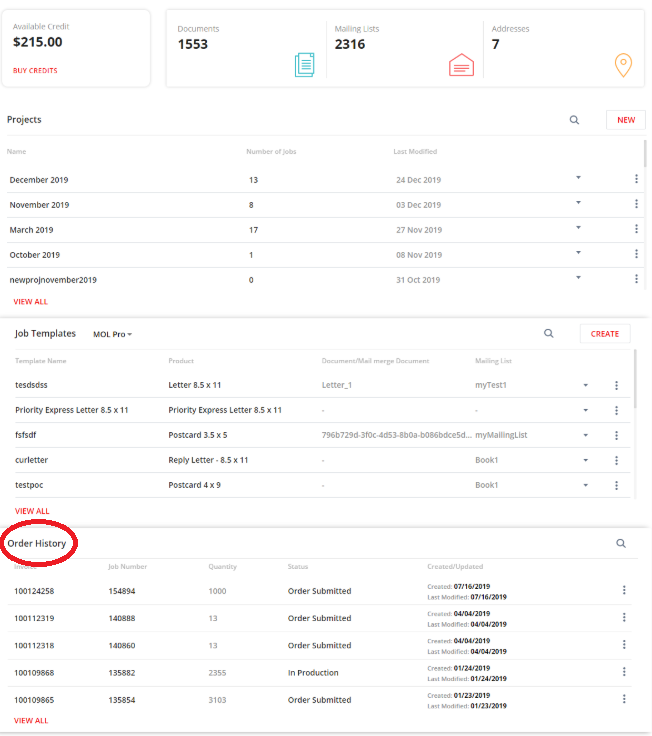This screenshot has width=652, height=736.
Task: Click the Mailing Lists envelope icon
Action: (x=461, y=65)
